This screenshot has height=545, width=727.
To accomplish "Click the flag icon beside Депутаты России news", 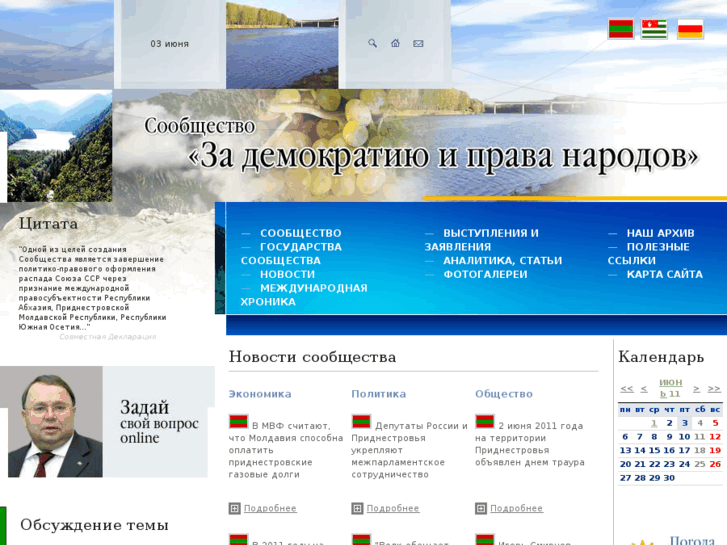I will (361, 422).
